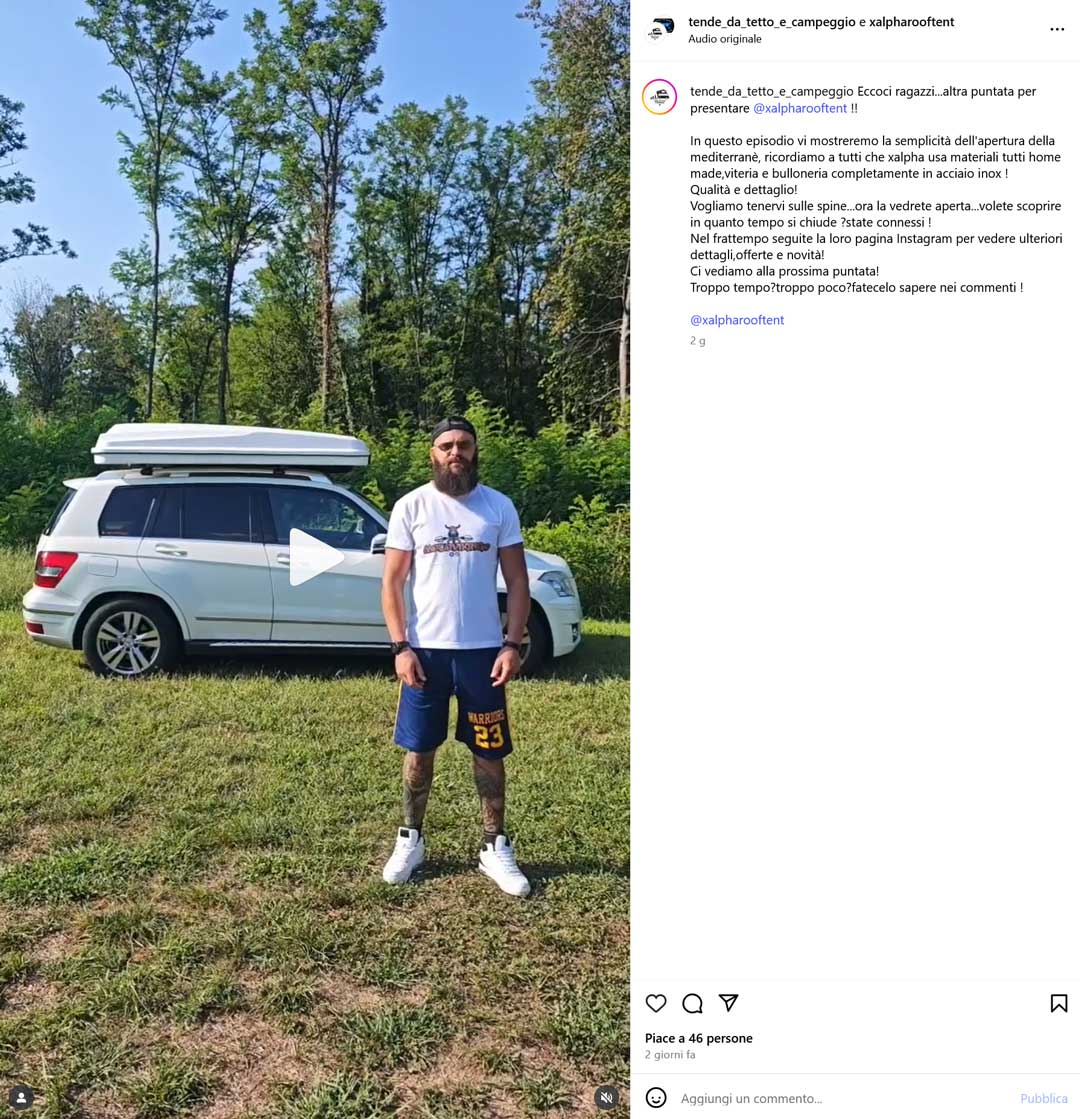1080x1119 pixels.
Task: Open the three-dot more options menu
Action: click(1057, 29)
